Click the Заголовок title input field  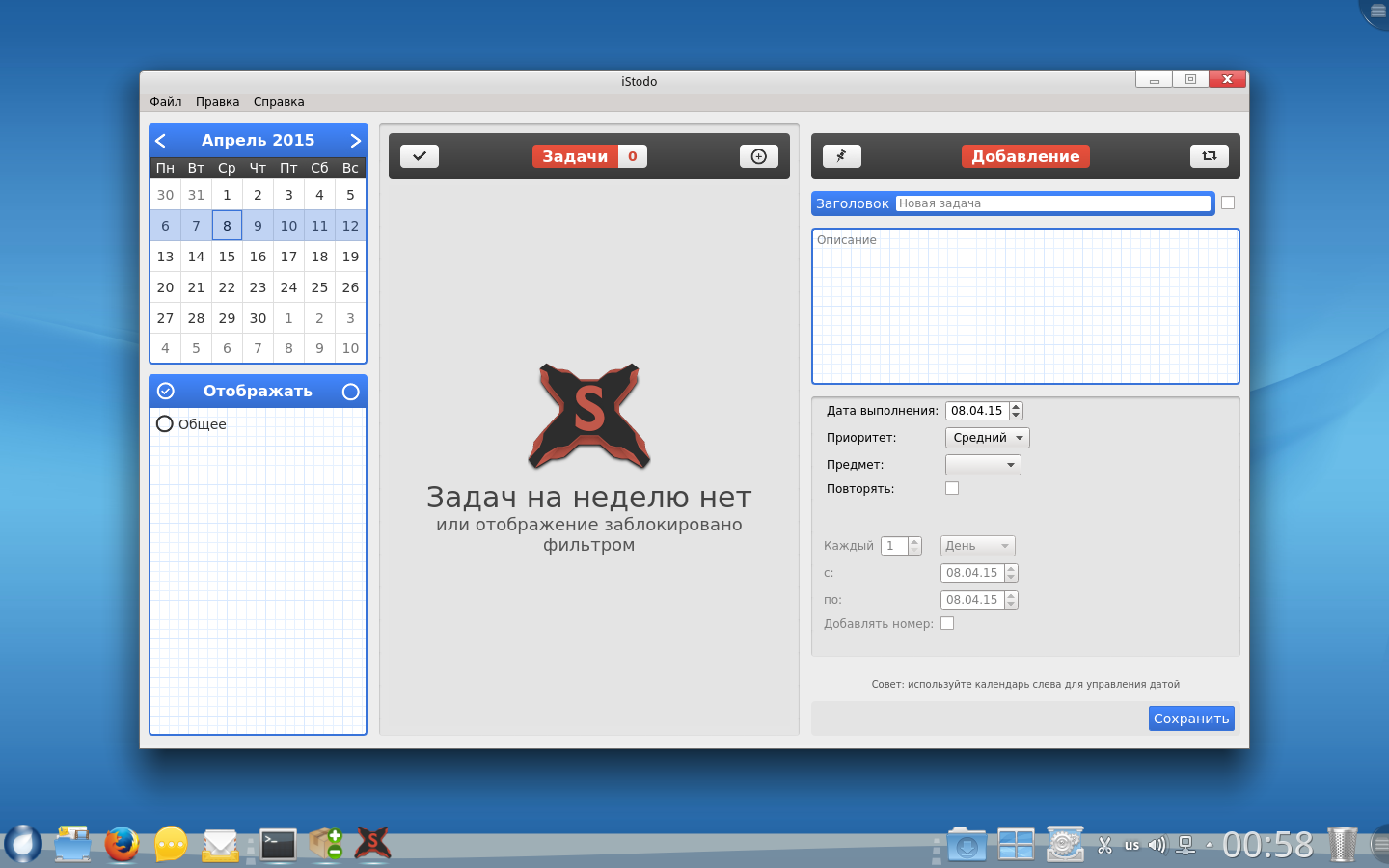pos(1053,203)
